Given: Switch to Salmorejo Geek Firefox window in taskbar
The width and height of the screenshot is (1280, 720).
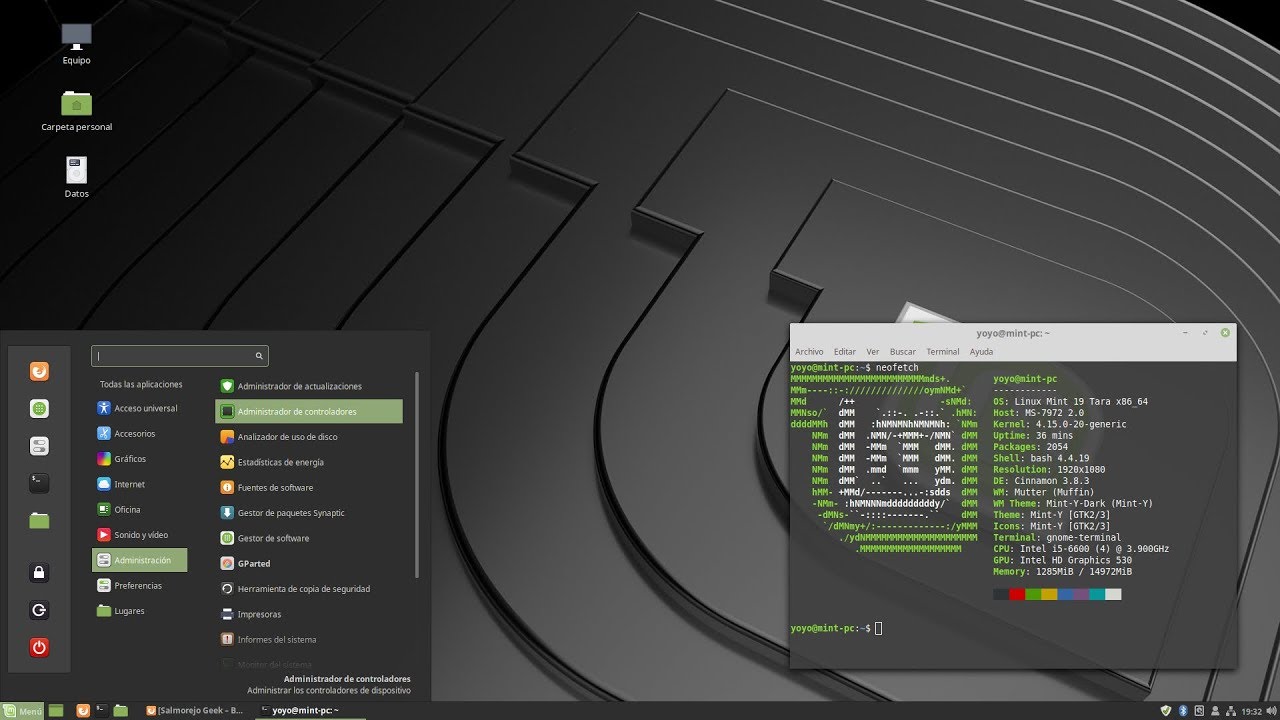Looking at the screenshot, I should click(x=195, y=711).
